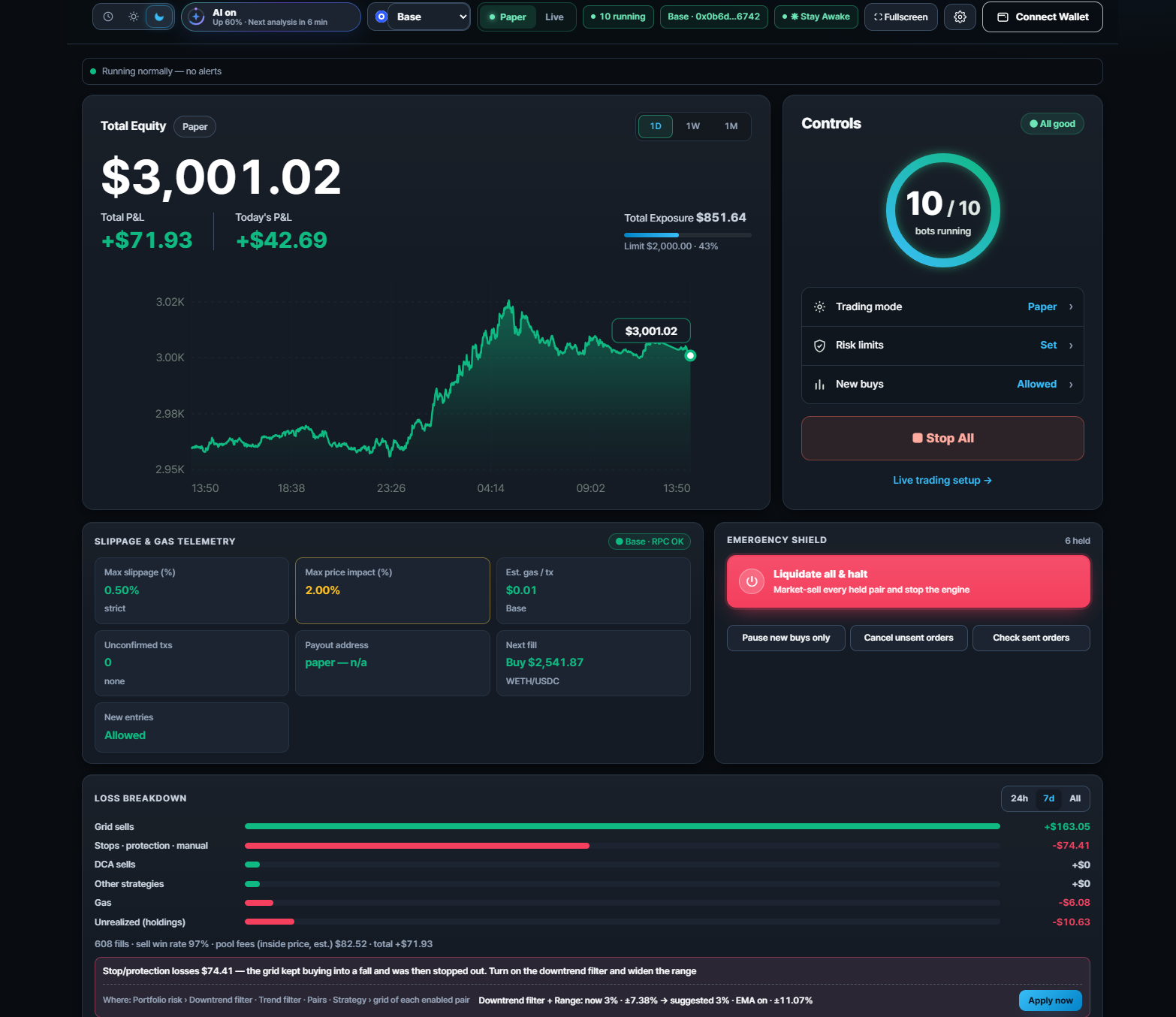Click the power icon in Liquidate all
The height and width of the screenshot is (1017, 1176).
pos(752,581)
